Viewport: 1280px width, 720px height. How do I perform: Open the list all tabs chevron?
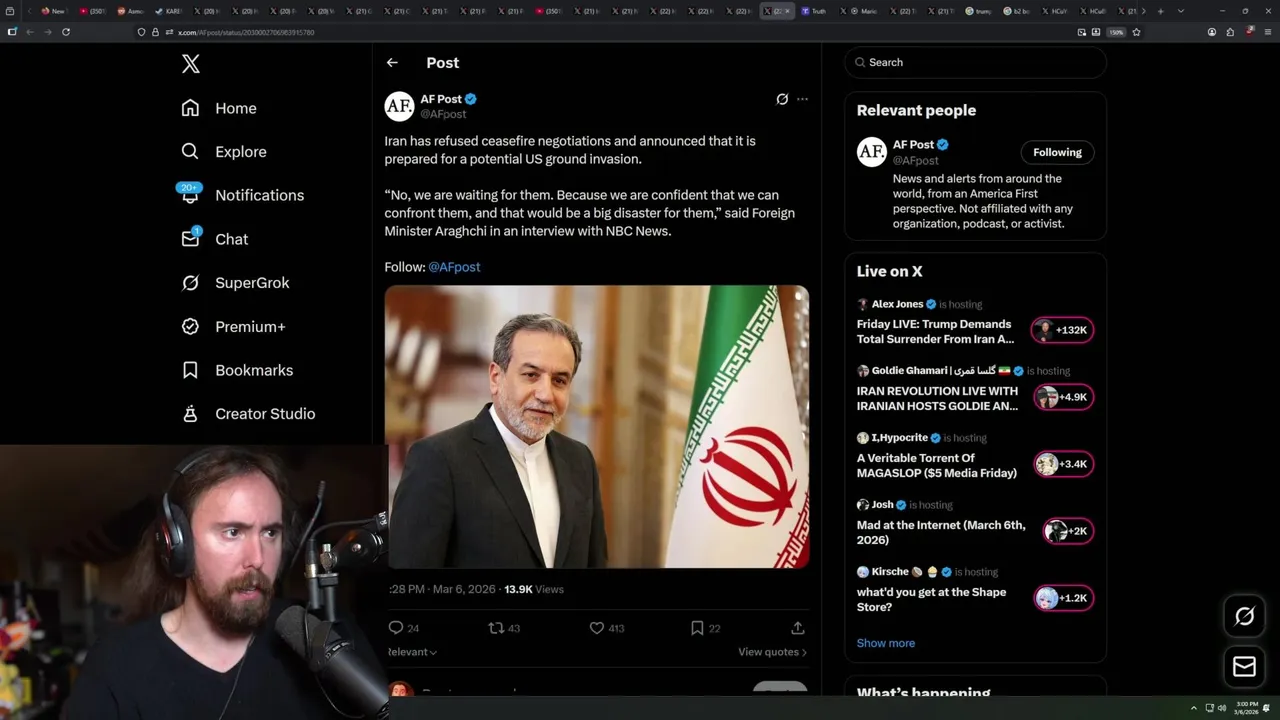tap(1181, 11)
